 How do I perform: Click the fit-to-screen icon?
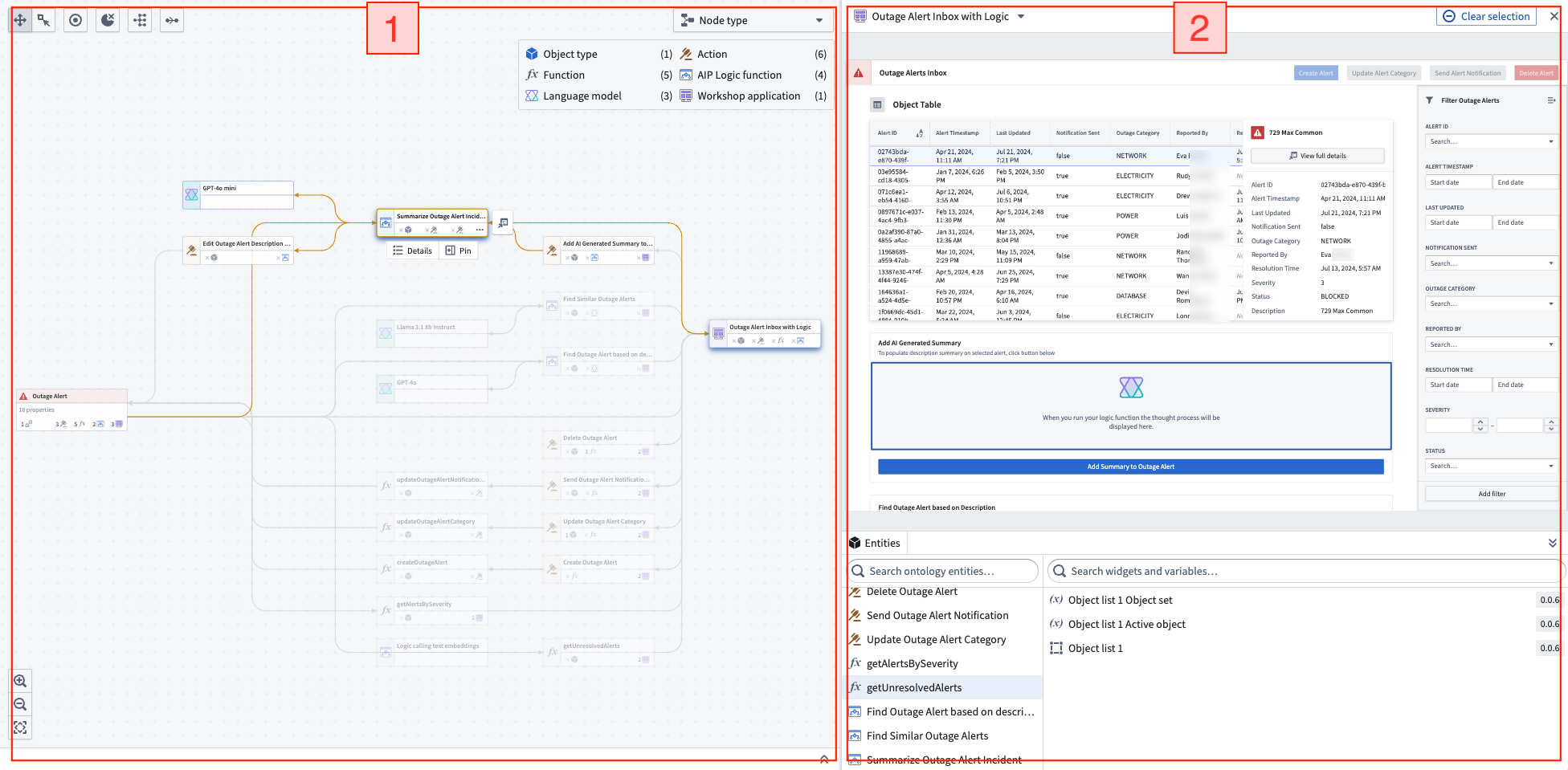point(20,727)
